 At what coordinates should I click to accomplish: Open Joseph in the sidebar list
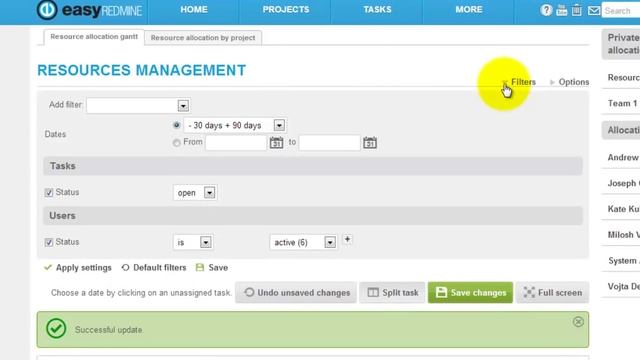pyautogui.click(x=623, y=183)
